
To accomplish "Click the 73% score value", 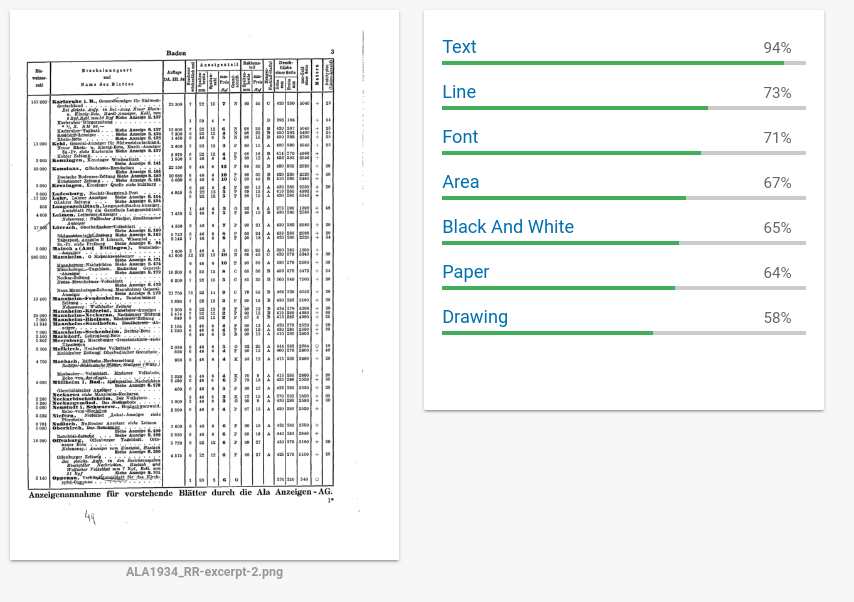I will pos(777,93).
